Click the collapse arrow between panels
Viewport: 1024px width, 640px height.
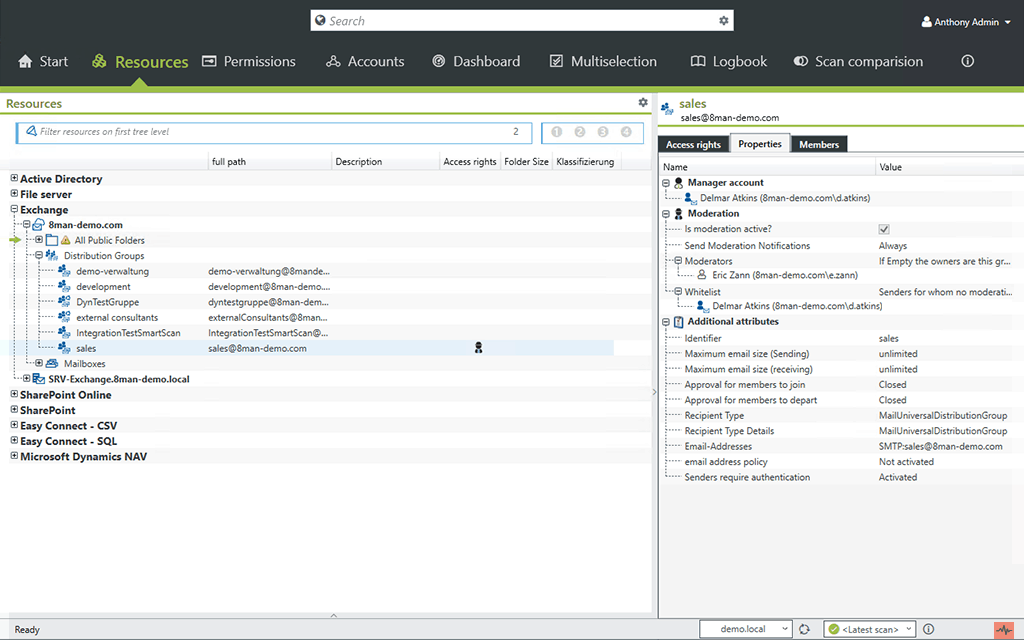(654, 392)
